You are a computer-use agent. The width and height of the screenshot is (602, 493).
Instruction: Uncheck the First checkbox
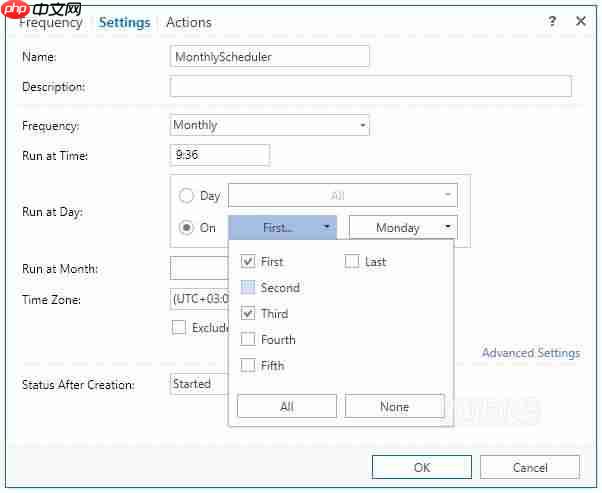(248, 261)
